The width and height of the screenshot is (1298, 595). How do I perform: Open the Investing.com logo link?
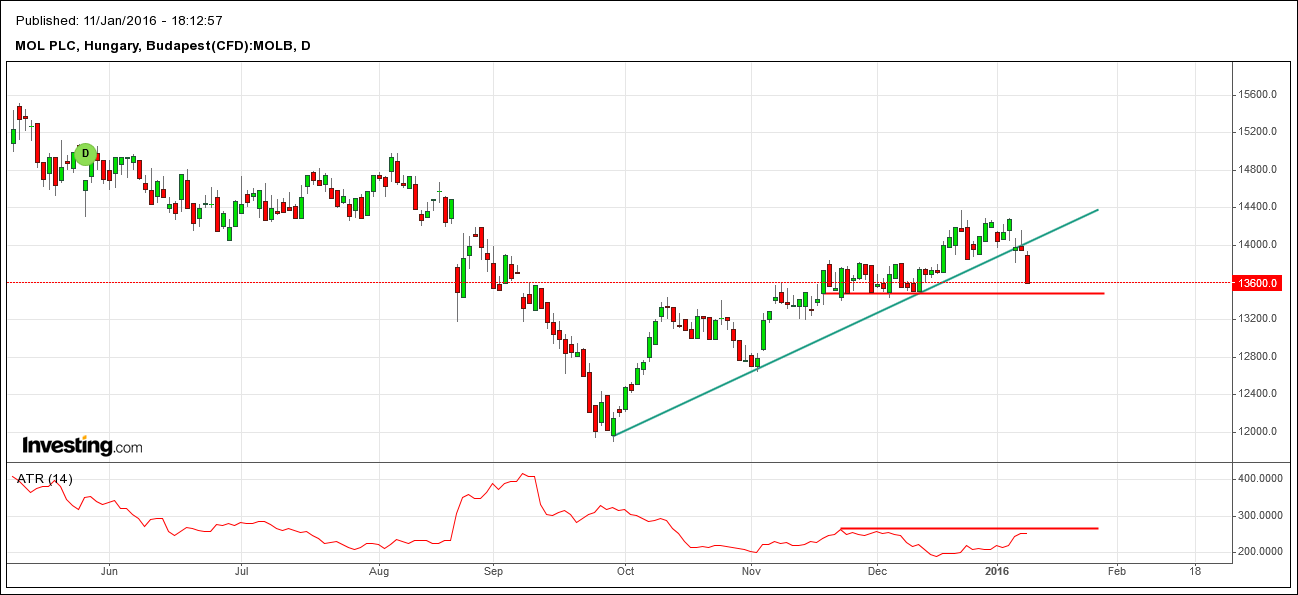tap(82, 446)
